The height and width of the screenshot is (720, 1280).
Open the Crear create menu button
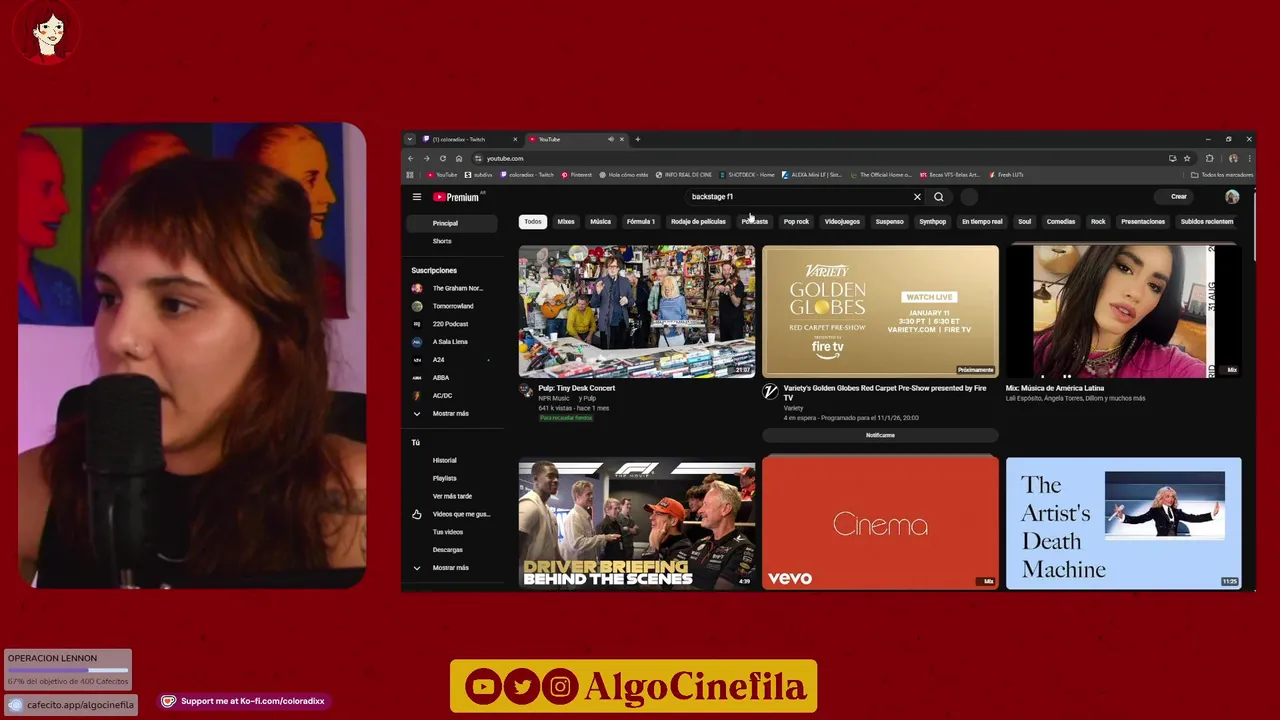pos(1179,197)
